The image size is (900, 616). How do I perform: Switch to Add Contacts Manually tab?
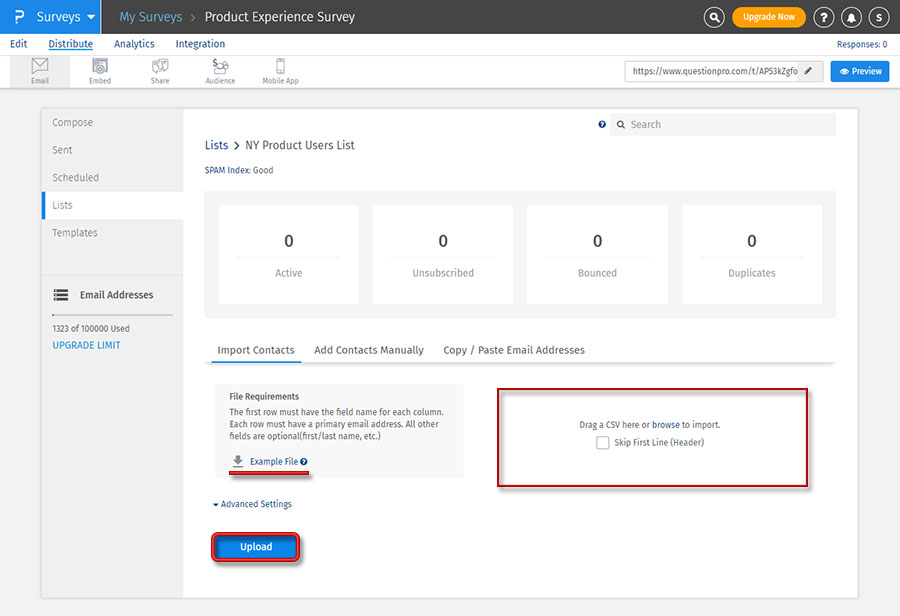point(368,350)
